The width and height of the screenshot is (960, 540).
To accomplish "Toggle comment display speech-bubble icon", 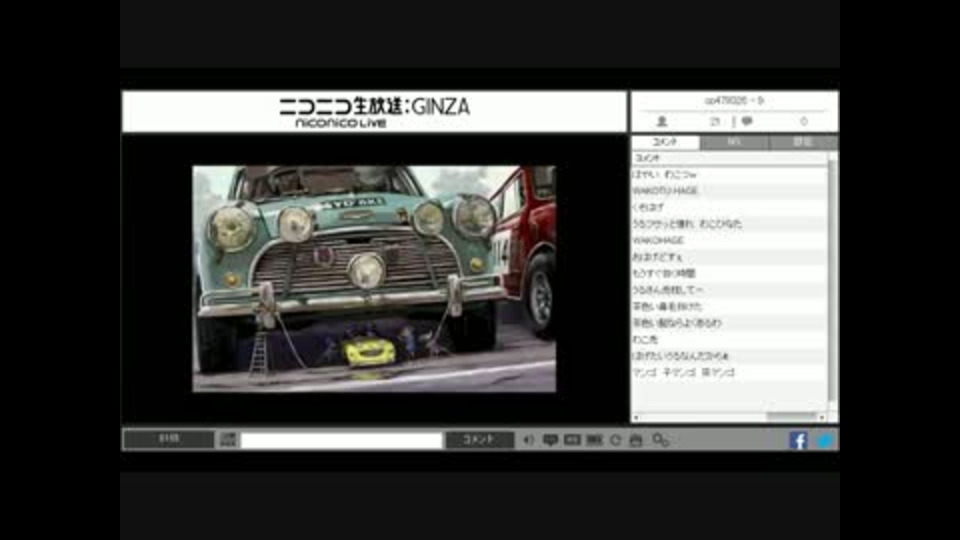I will click(x=550, y=440).
